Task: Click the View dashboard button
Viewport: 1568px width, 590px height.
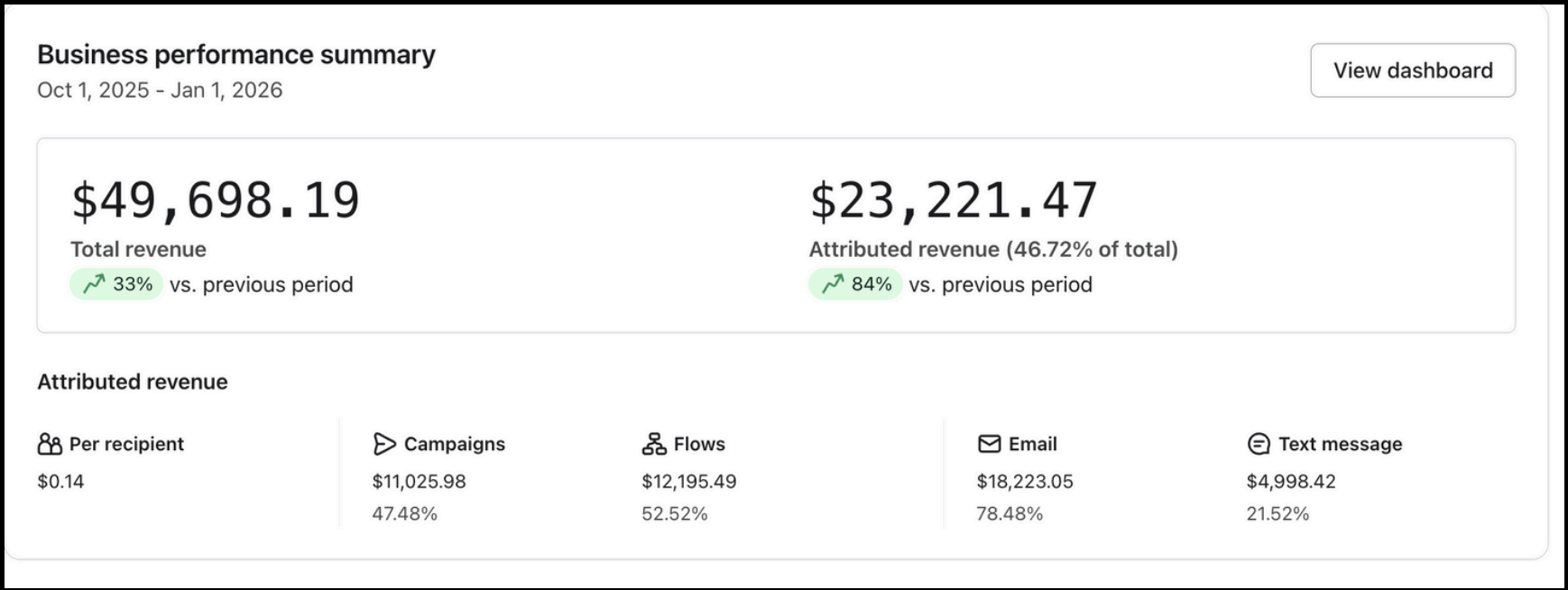Action: coord(1412,70)
